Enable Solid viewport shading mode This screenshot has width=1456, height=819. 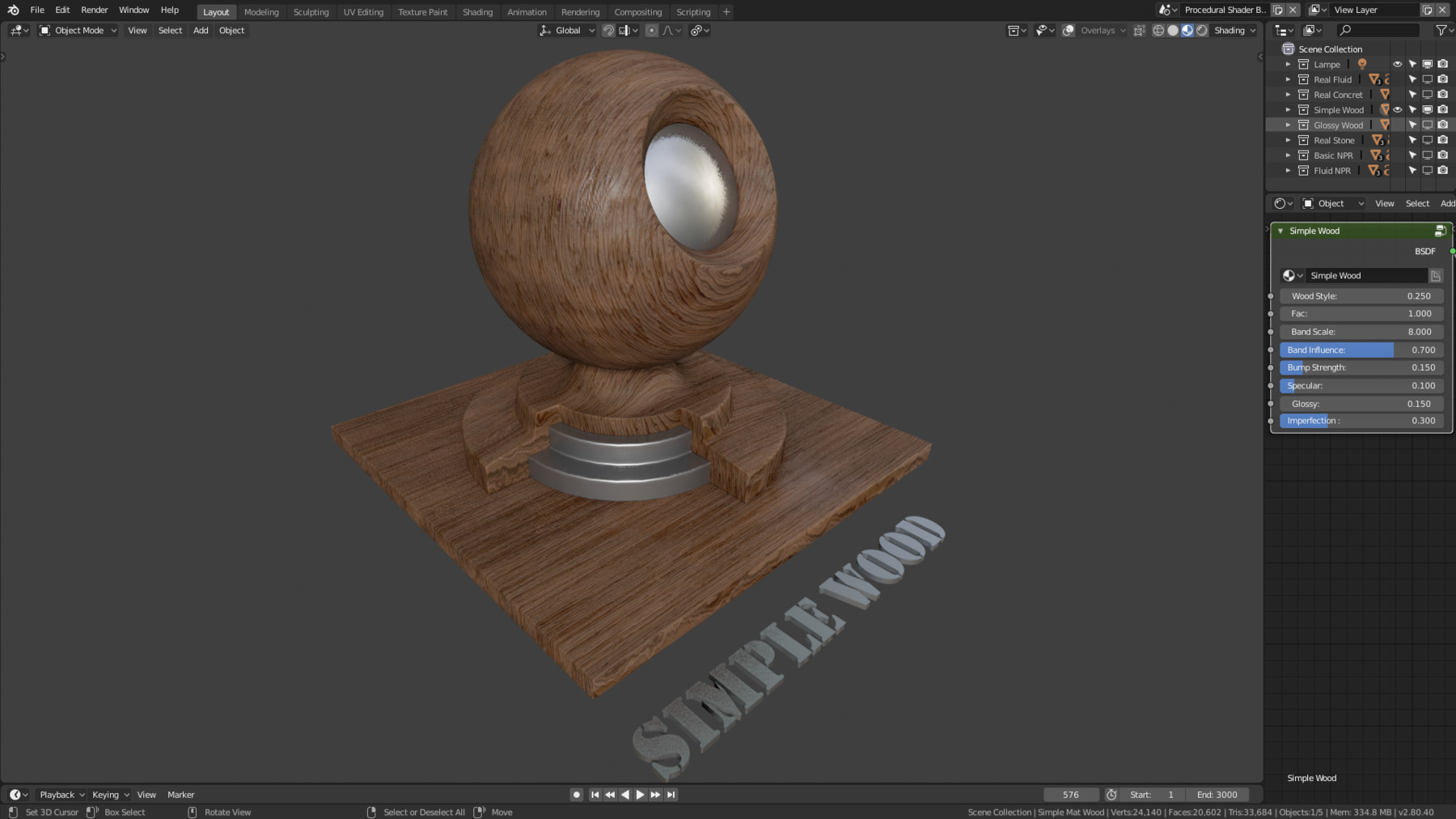coord(1173,30)
